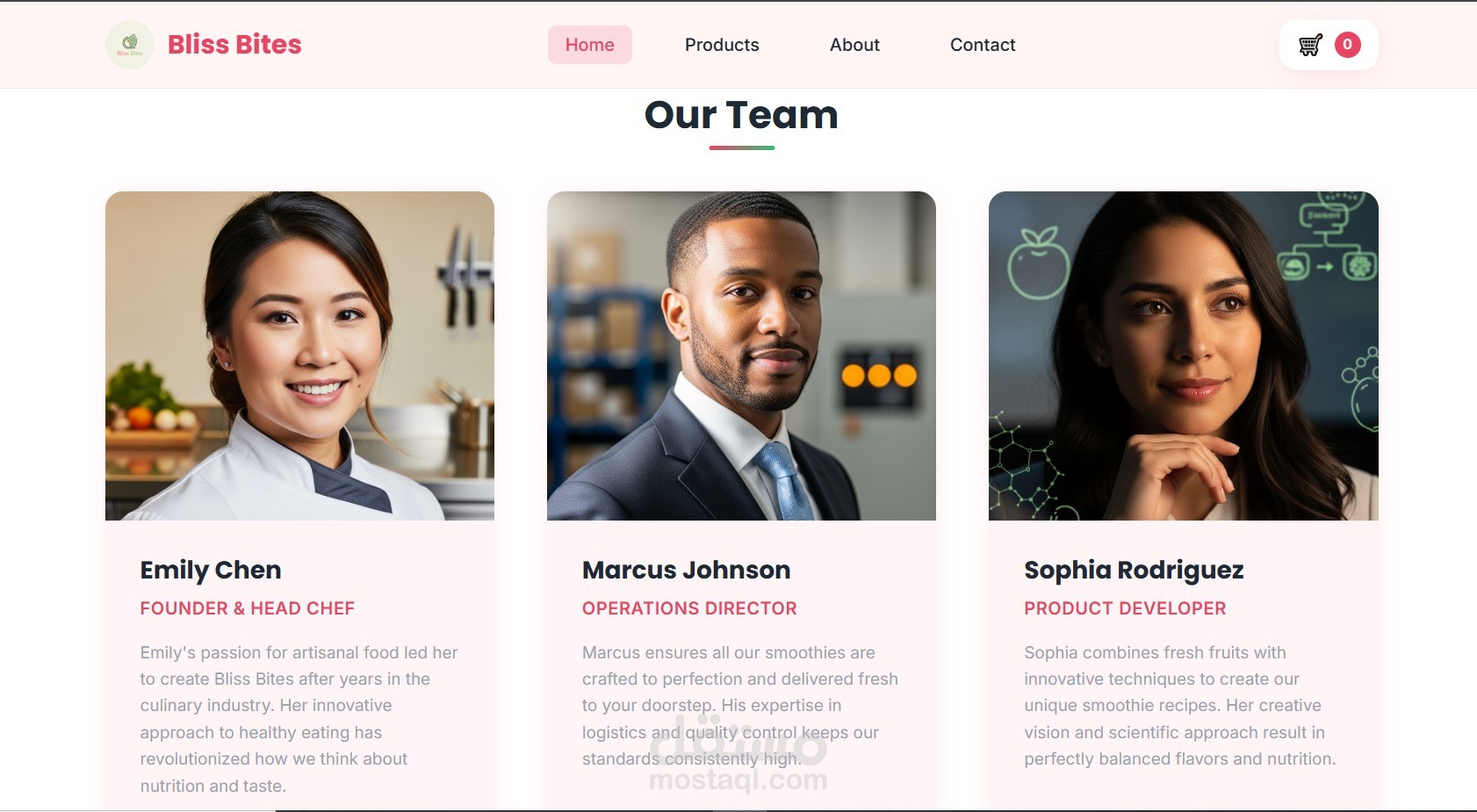Screen dimensions: 1477x812
Task: Open the shopping cart icon
Action: [x=1310, y=45]
